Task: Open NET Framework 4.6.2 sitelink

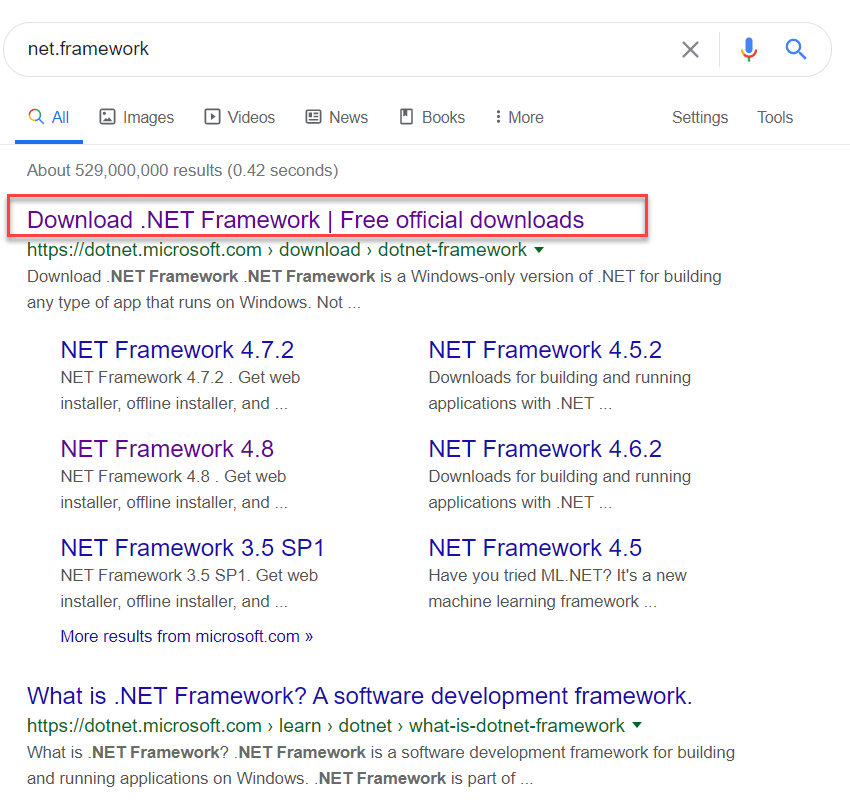Action: (545, 449)
